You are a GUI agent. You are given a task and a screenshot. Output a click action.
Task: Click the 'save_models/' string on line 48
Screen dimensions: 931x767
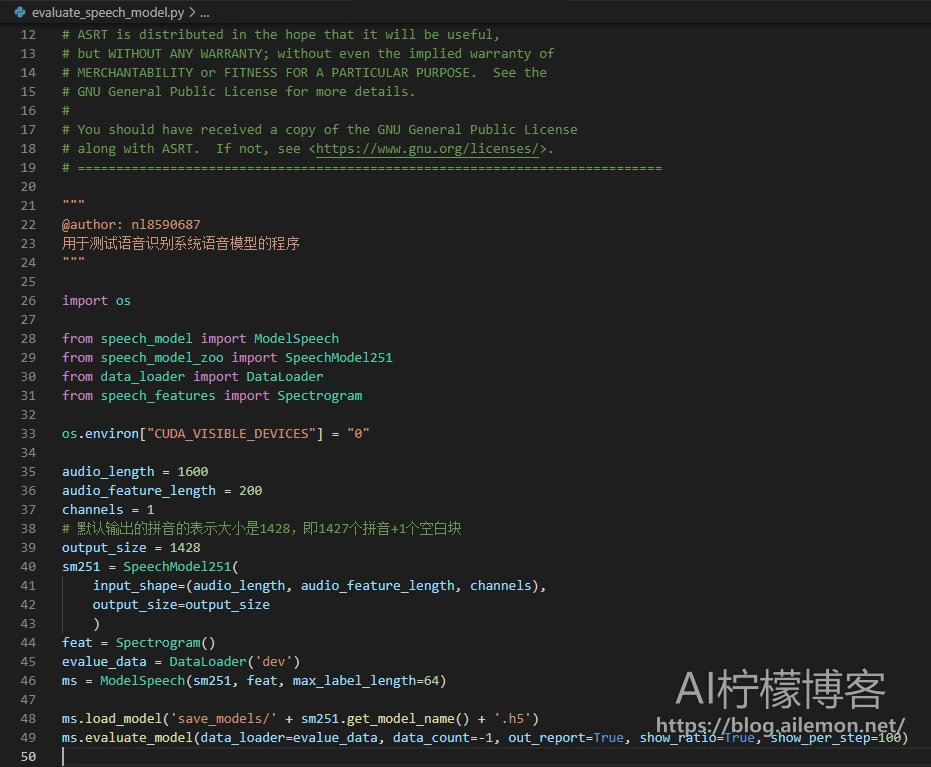pyautogui.click(x=224, y=718)
